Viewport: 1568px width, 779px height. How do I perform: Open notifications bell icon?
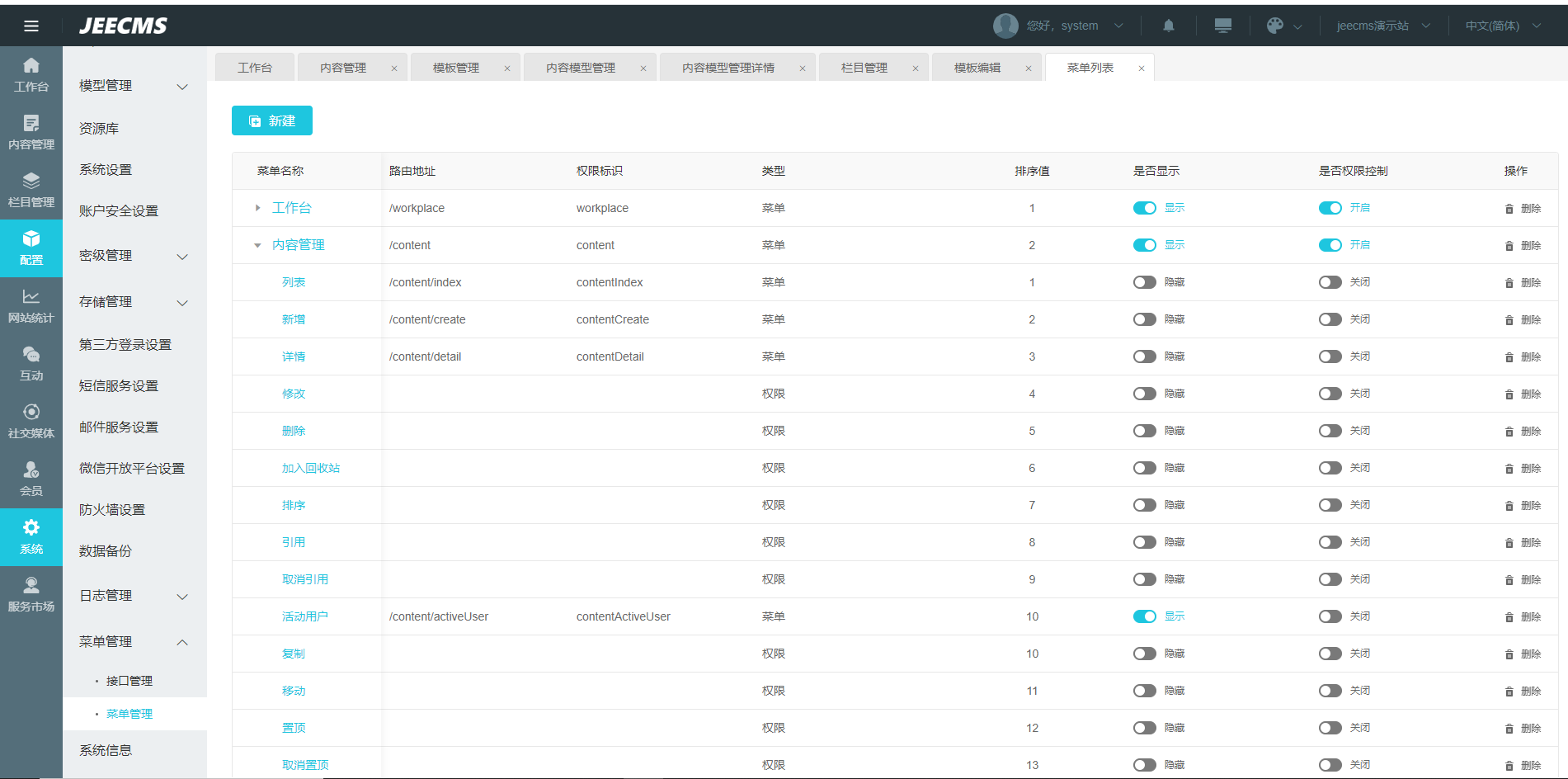click(1168, 26)
